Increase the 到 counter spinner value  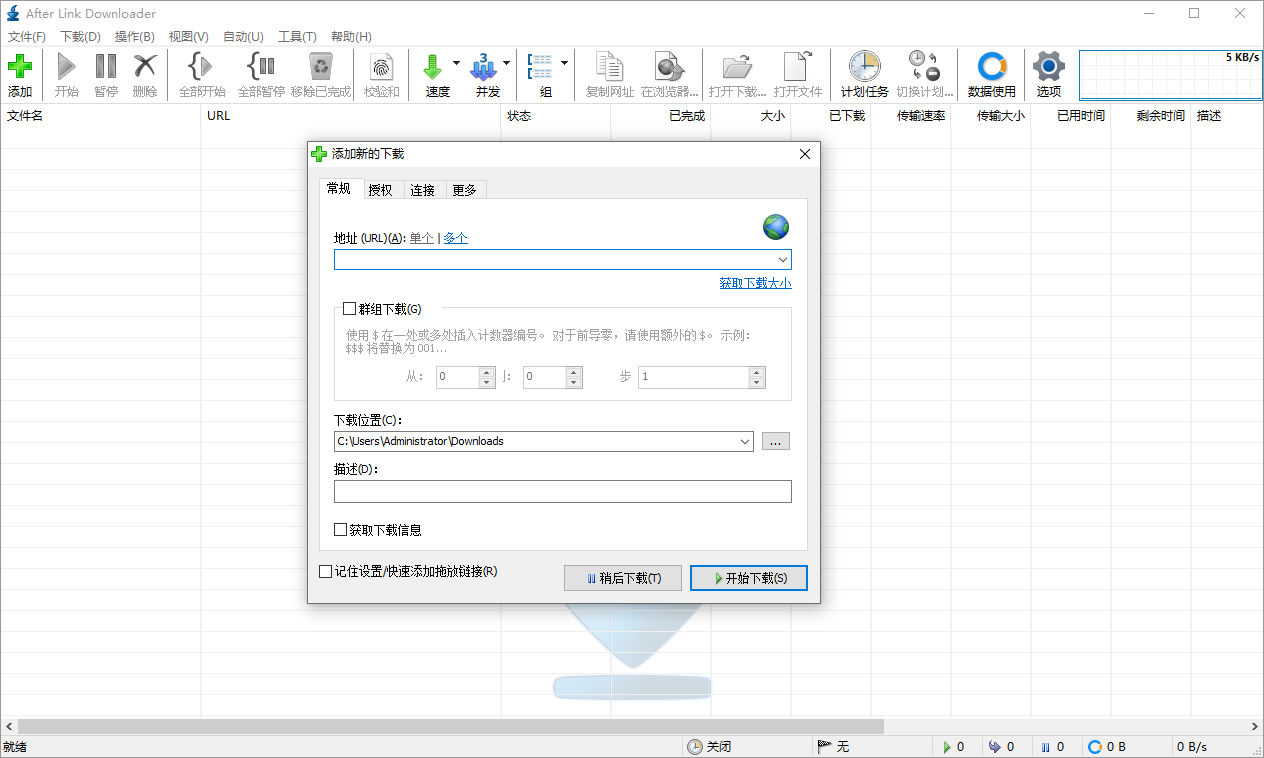pyautogui.click(x=574, y=372)
